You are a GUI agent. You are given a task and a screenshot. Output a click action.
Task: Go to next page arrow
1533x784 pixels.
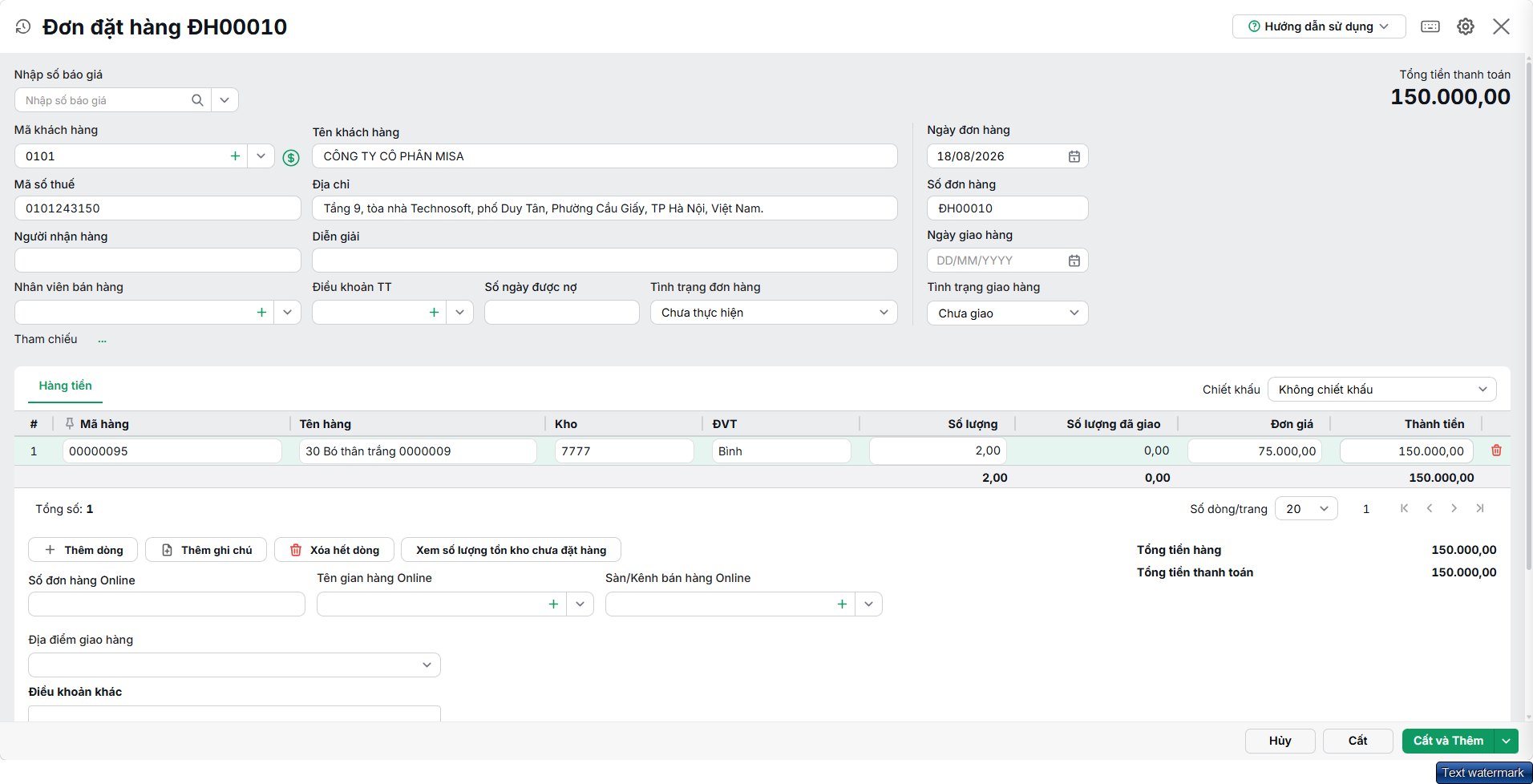click(x=1454, y=508)
